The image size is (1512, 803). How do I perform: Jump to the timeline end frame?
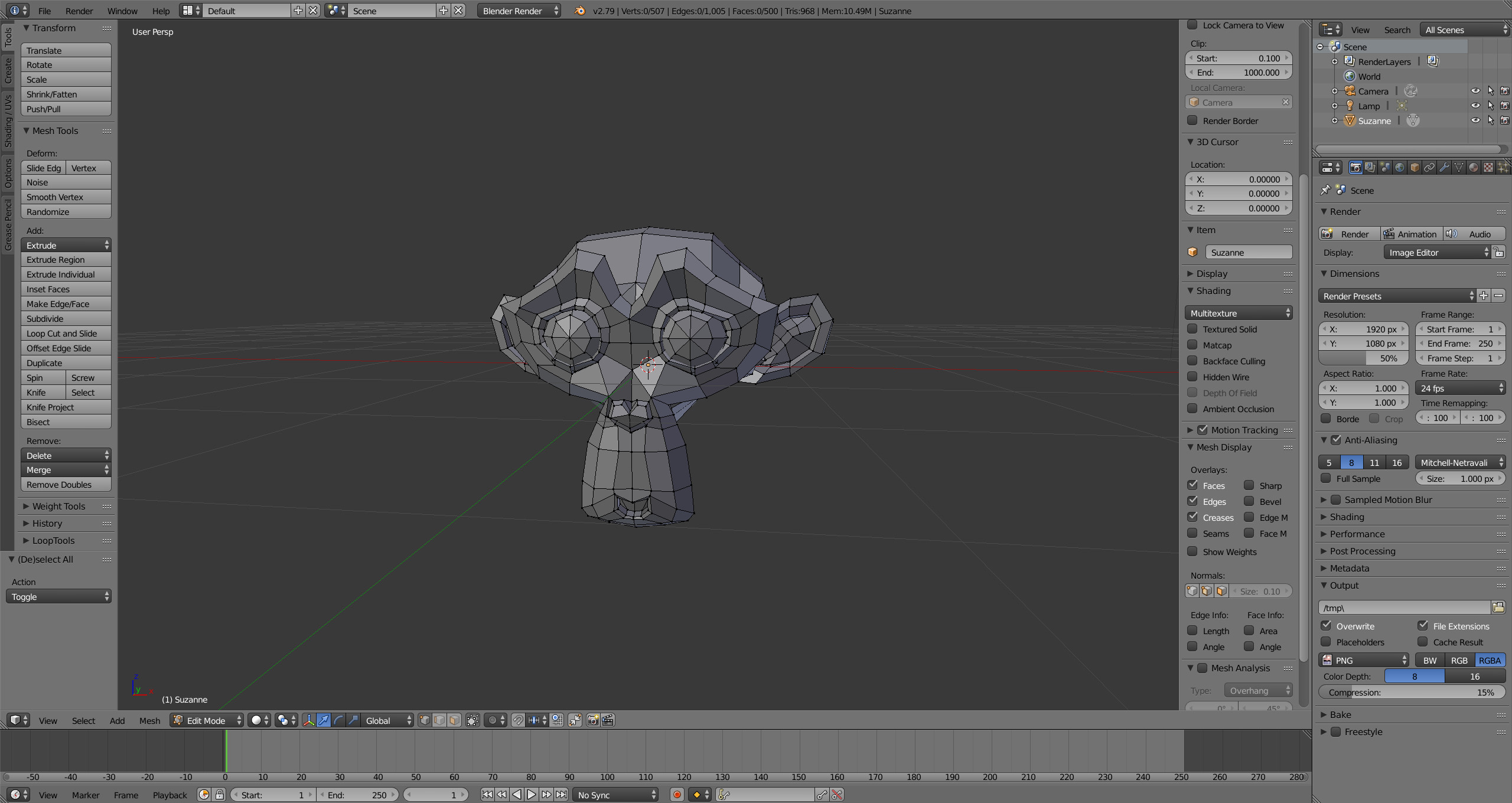(561, 795)
